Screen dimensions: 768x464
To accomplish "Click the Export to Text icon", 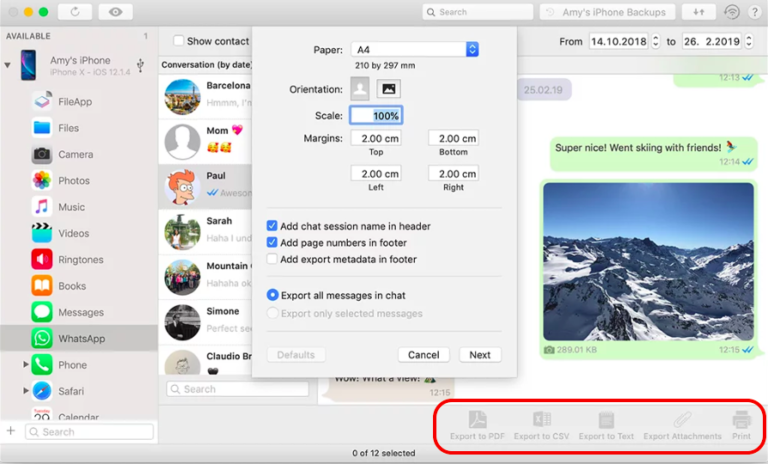I will 606,420.
